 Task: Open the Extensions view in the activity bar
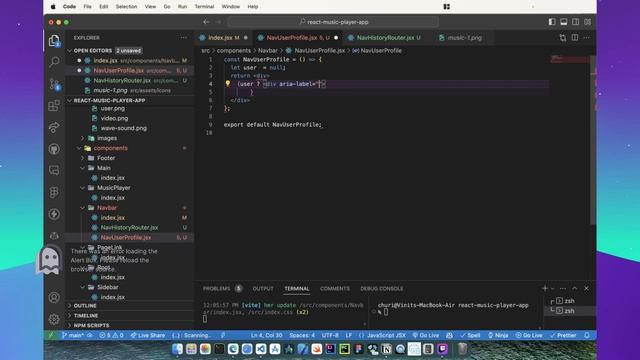coord(54,106)
